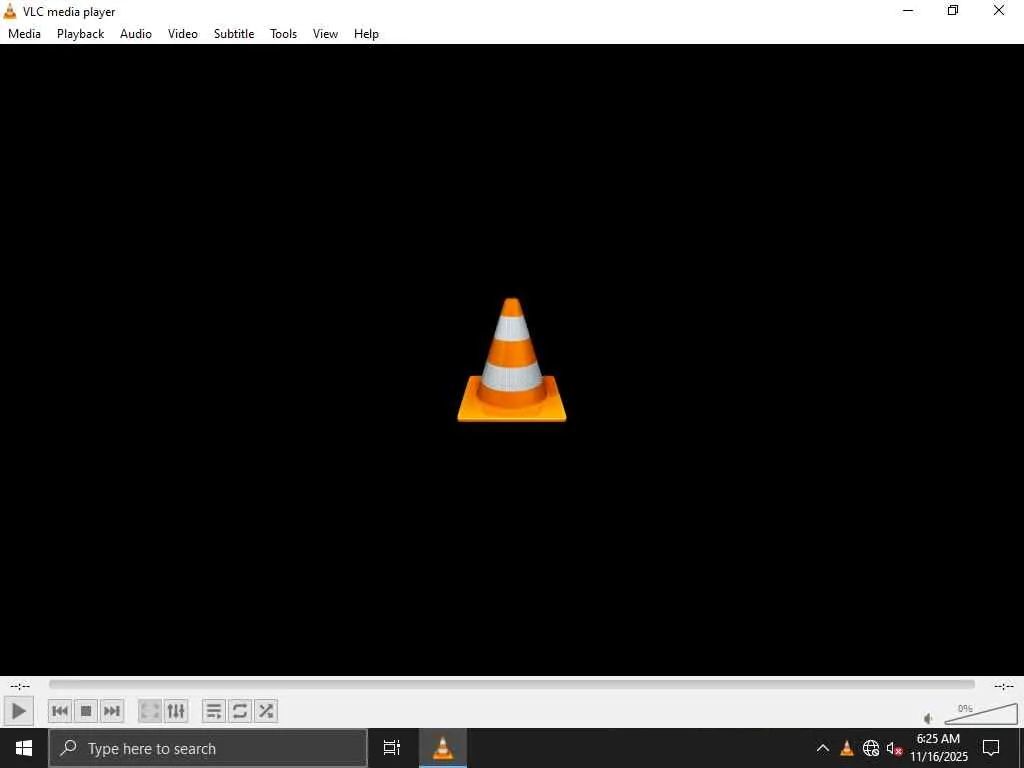Open the Help menu
1024x768 pixels.
pyautogui.click(x=366, y=34)
